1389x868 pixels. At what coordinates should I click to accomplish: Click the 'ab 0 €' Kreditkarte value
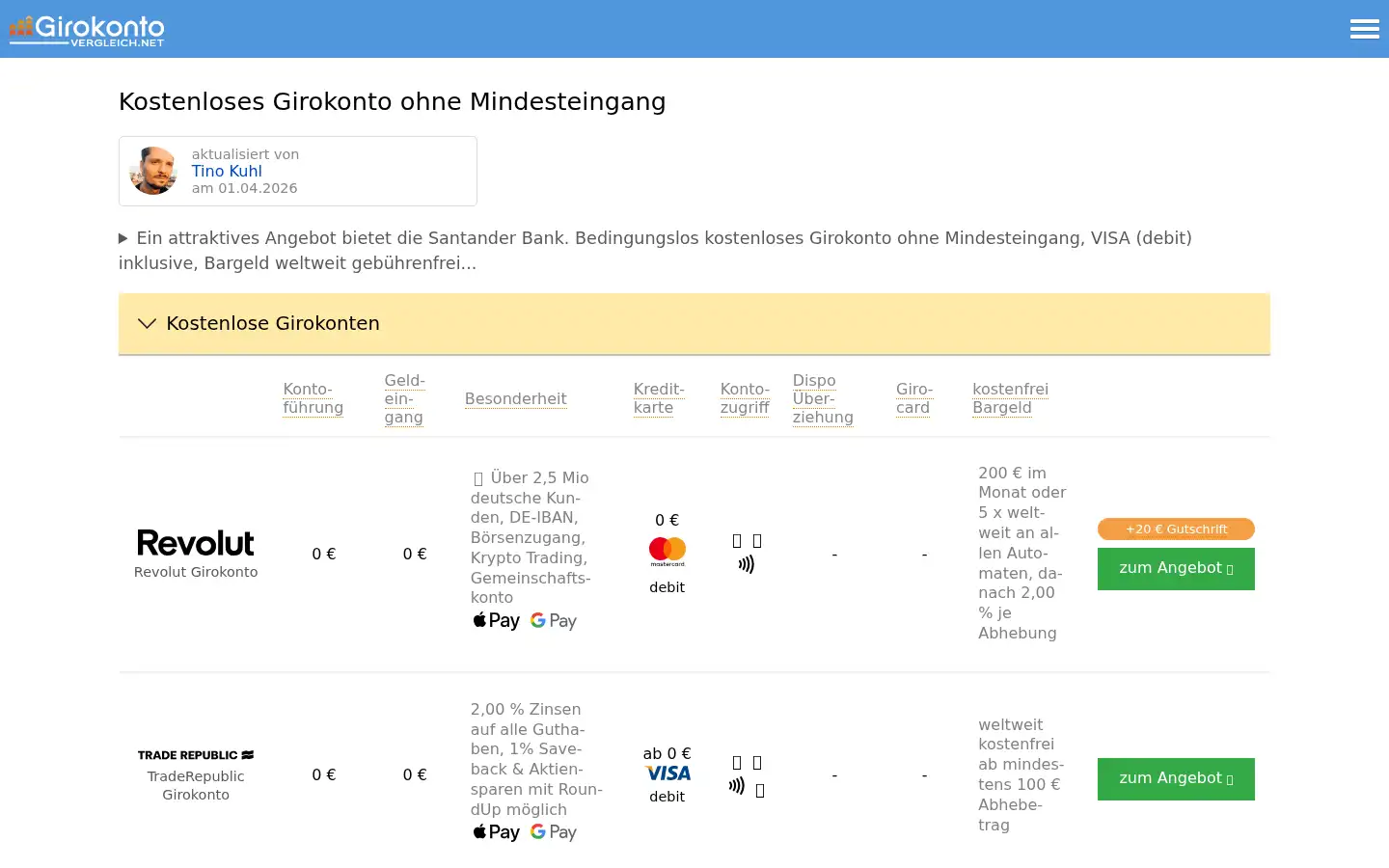click(667, 753)
